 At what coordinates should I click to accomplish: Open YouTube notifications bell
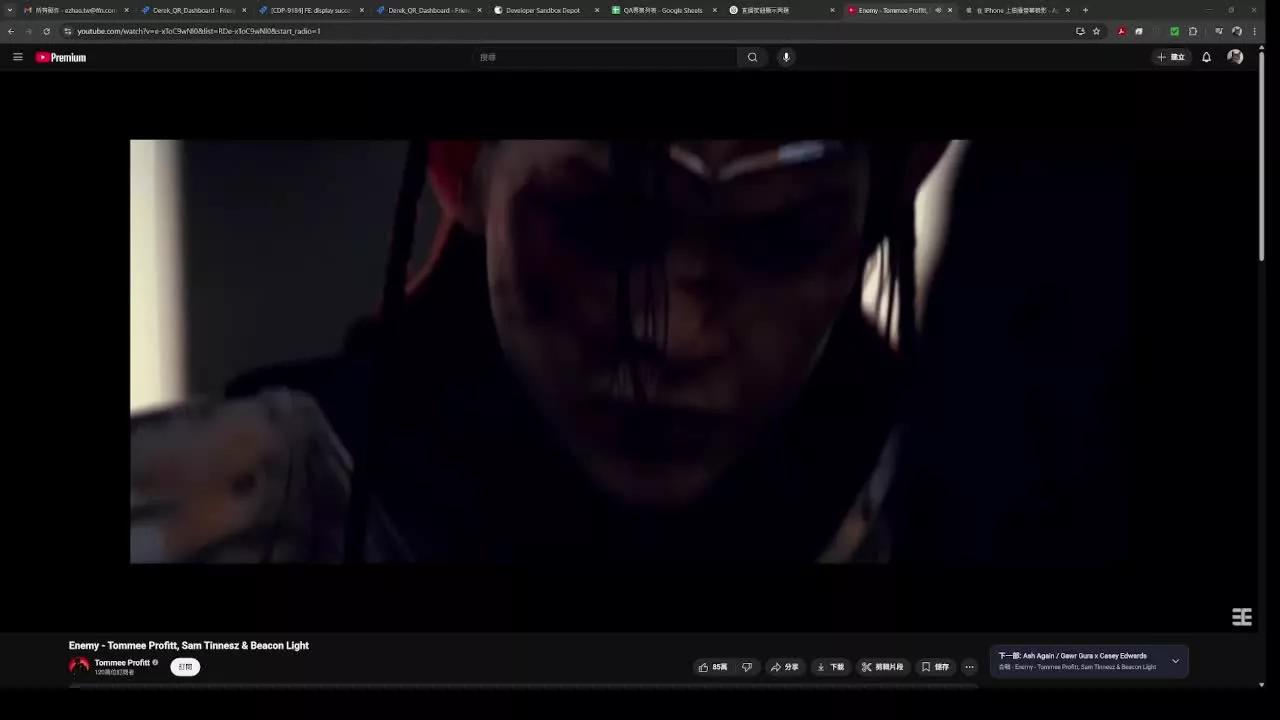coord(1206,57)
